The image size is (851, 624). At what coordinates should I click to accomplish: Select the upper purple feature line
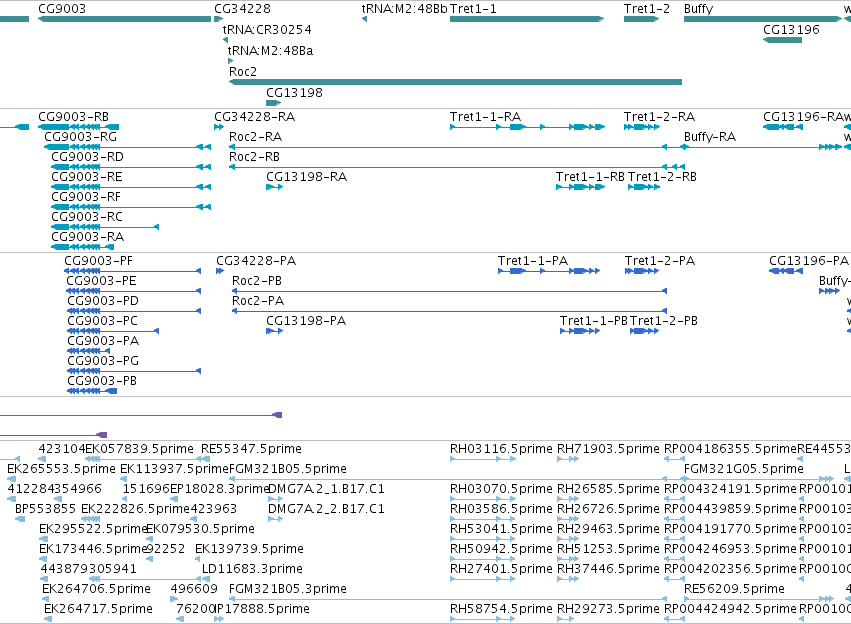point(141,415)
